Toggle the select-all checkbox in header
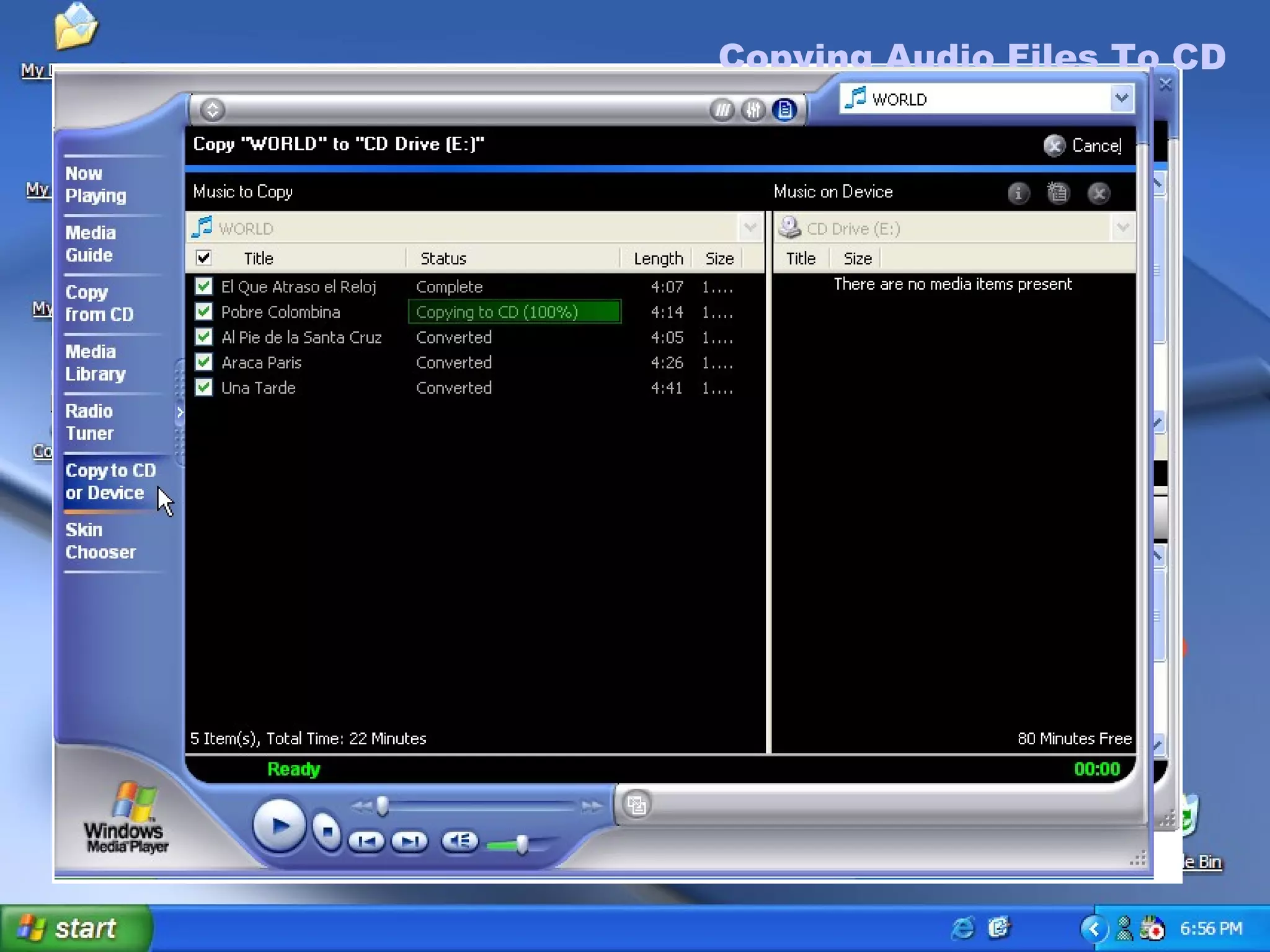 (203, 257)
